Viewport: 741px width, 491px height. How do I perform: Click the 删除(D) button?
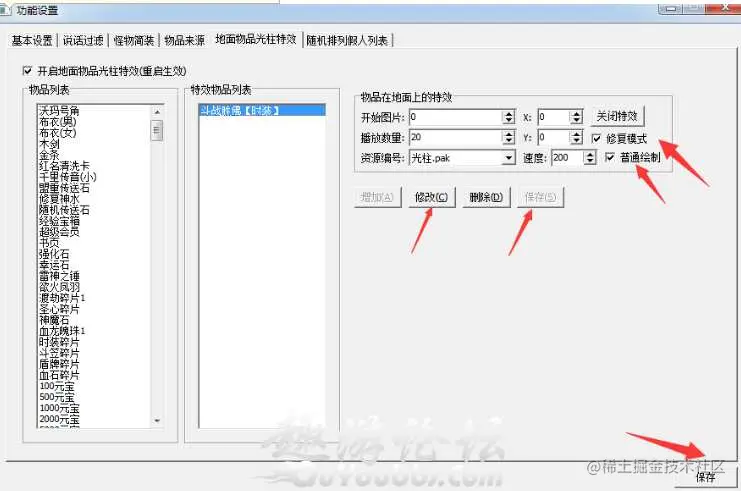[486, 197]
